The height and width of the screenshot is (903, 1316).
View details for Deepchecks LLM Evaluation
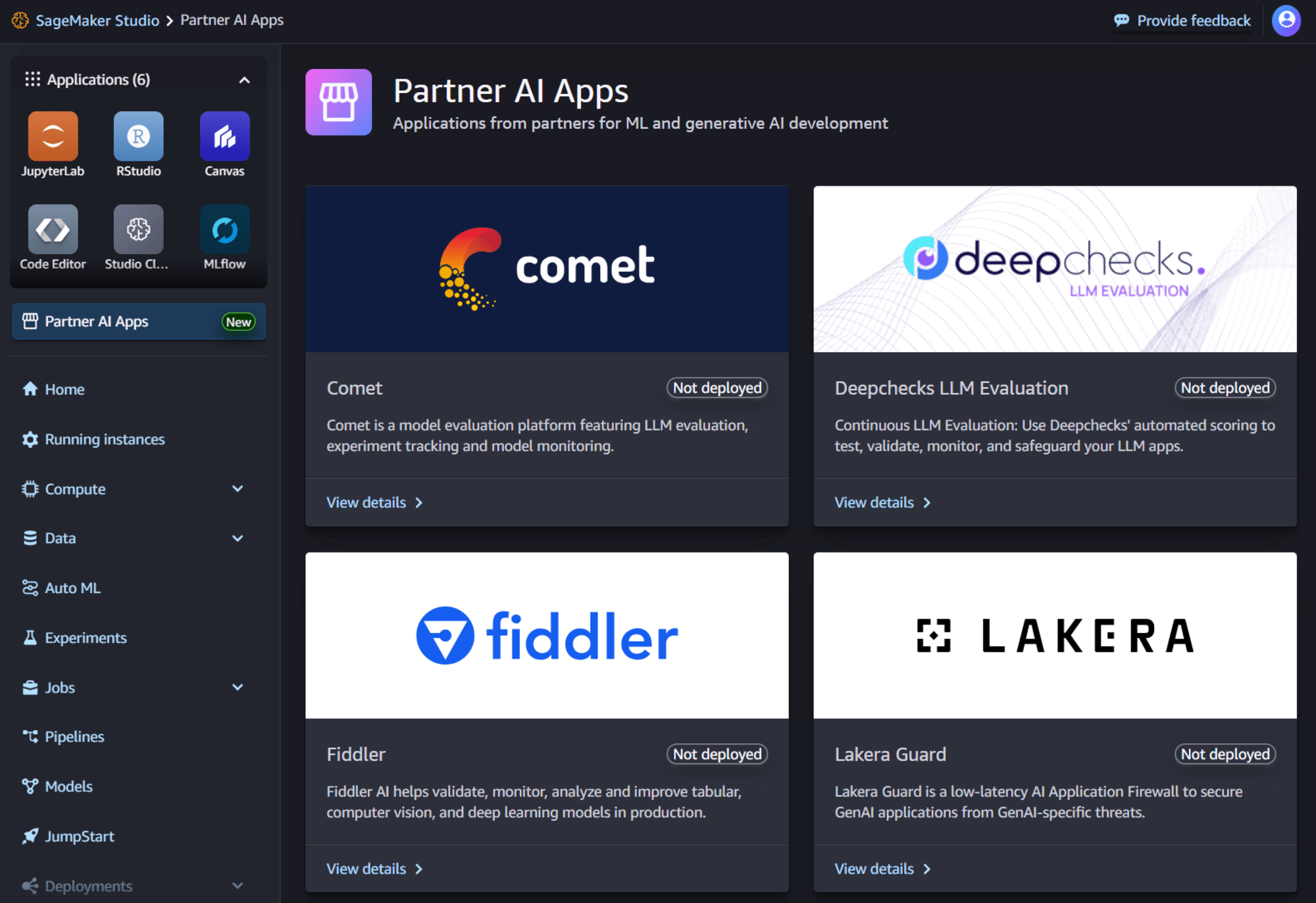(882, 502)
